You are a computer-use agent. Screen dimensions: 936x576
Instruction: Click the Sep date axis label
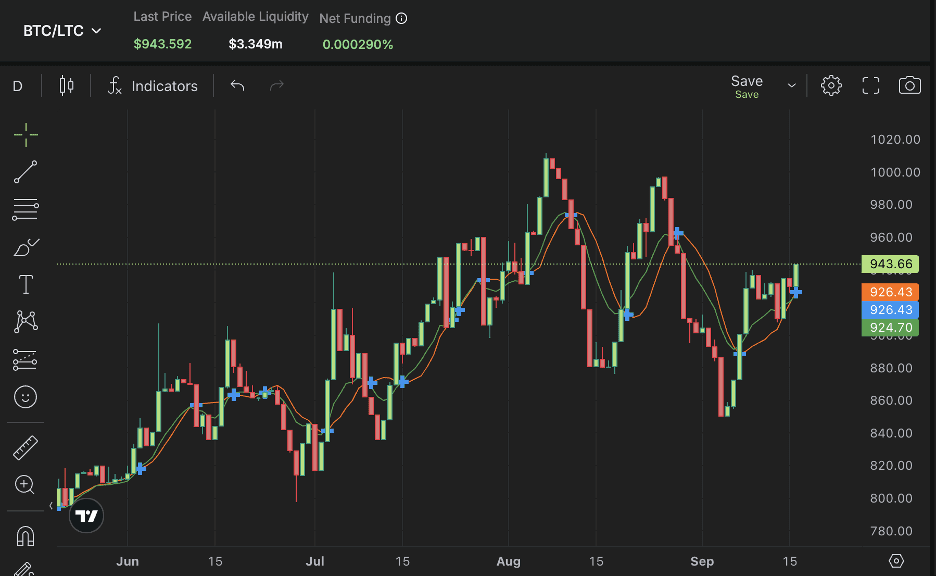(702, 562)
